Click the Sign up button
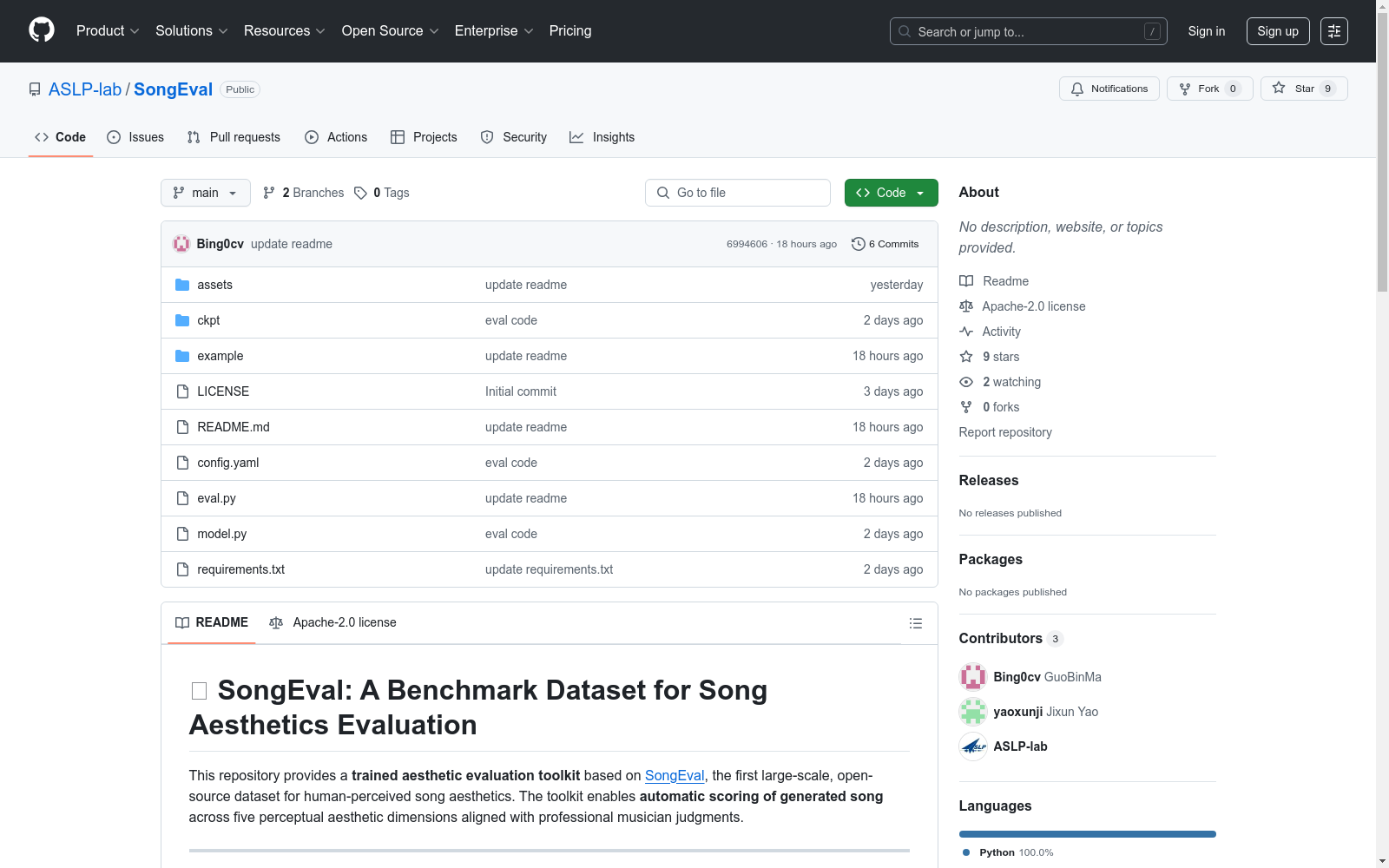This screenshot has height=868, width=1389. tap(1278, 31)
